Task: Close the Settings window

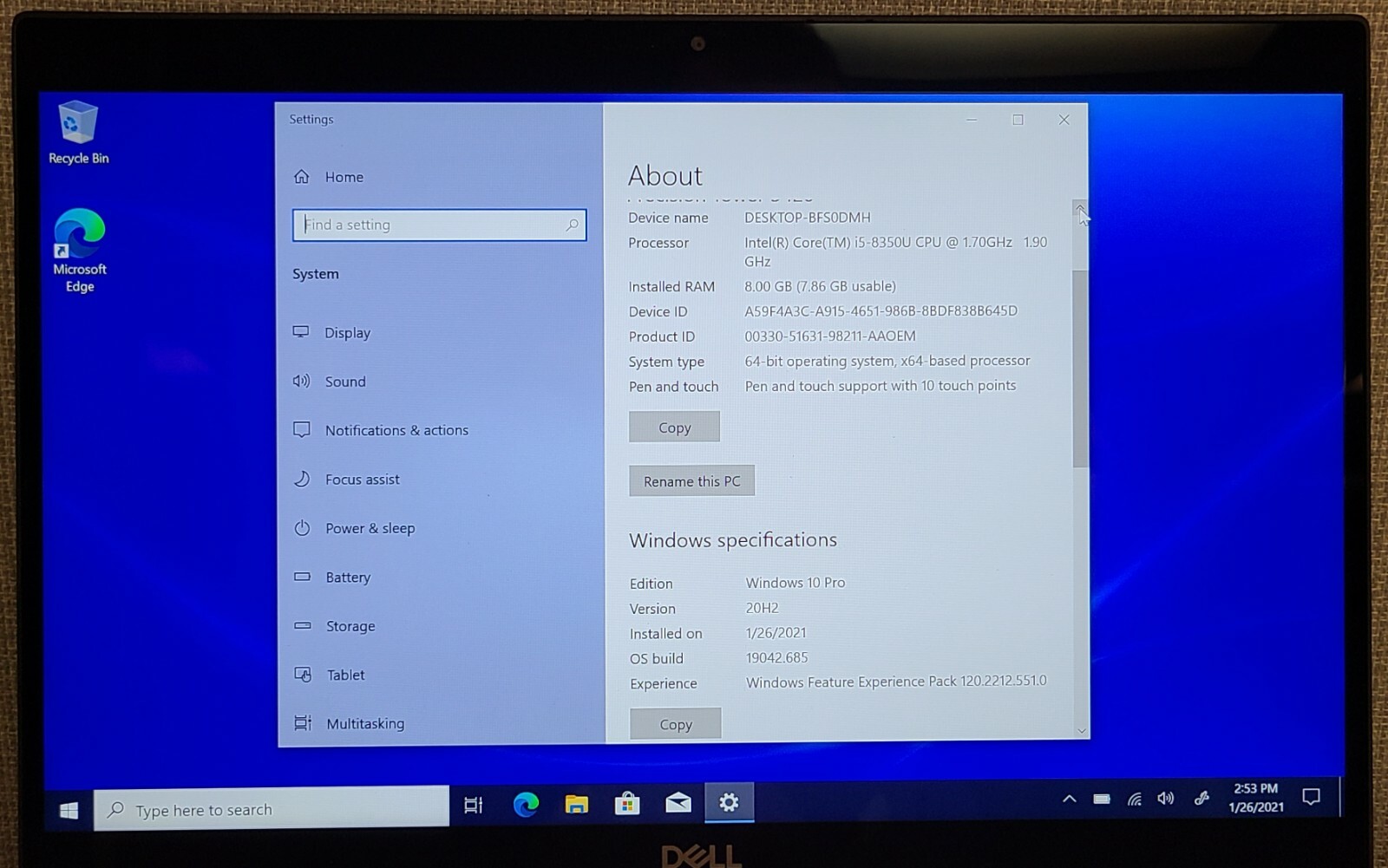Action: click(x=1064, y=120)
